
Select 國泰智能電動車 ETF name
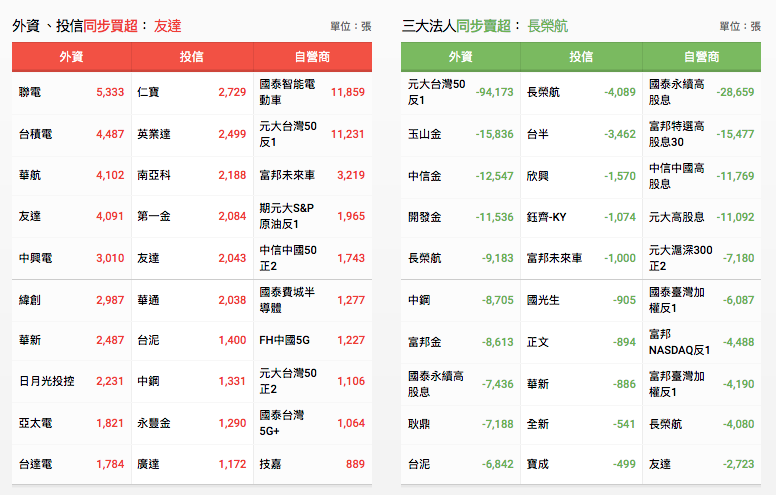(287, 92)
